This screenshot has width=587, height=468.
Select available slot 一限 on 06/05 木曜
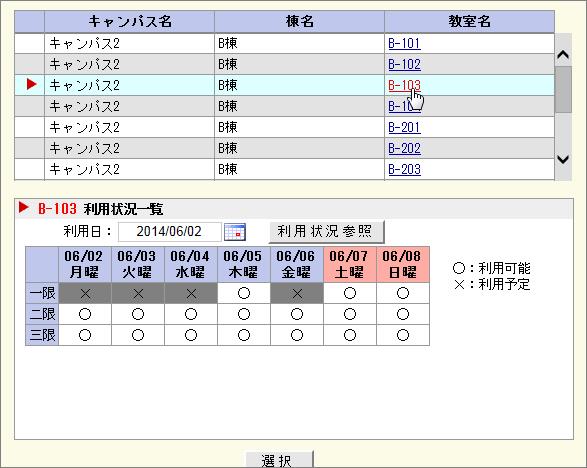[x=244, y=293]
